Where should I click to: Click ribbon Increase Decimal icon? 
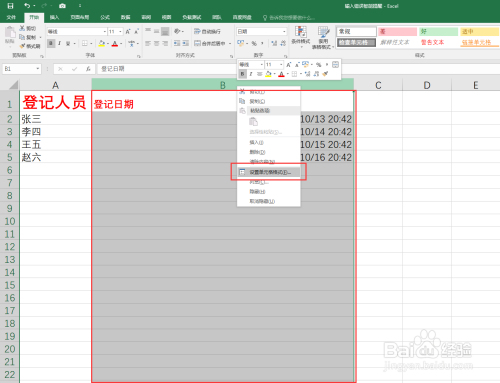(274, 43)
